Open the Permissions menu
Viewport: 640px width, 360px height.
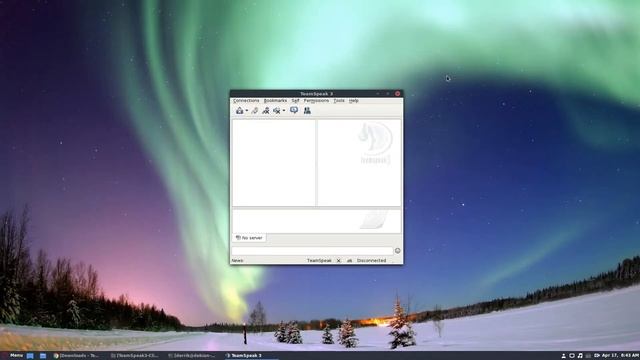click(x=316, y=101)
